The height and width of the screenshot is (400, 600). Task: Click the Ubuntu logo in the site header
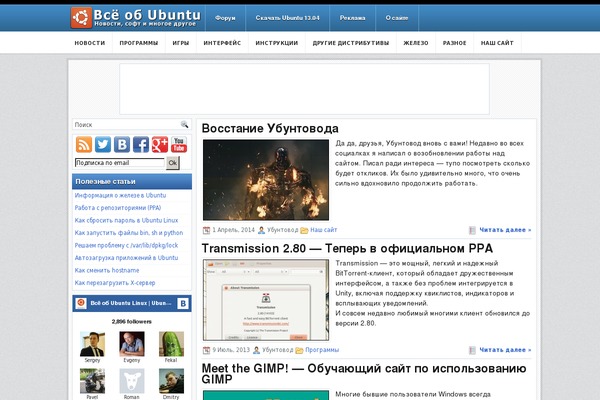(81, 18)
